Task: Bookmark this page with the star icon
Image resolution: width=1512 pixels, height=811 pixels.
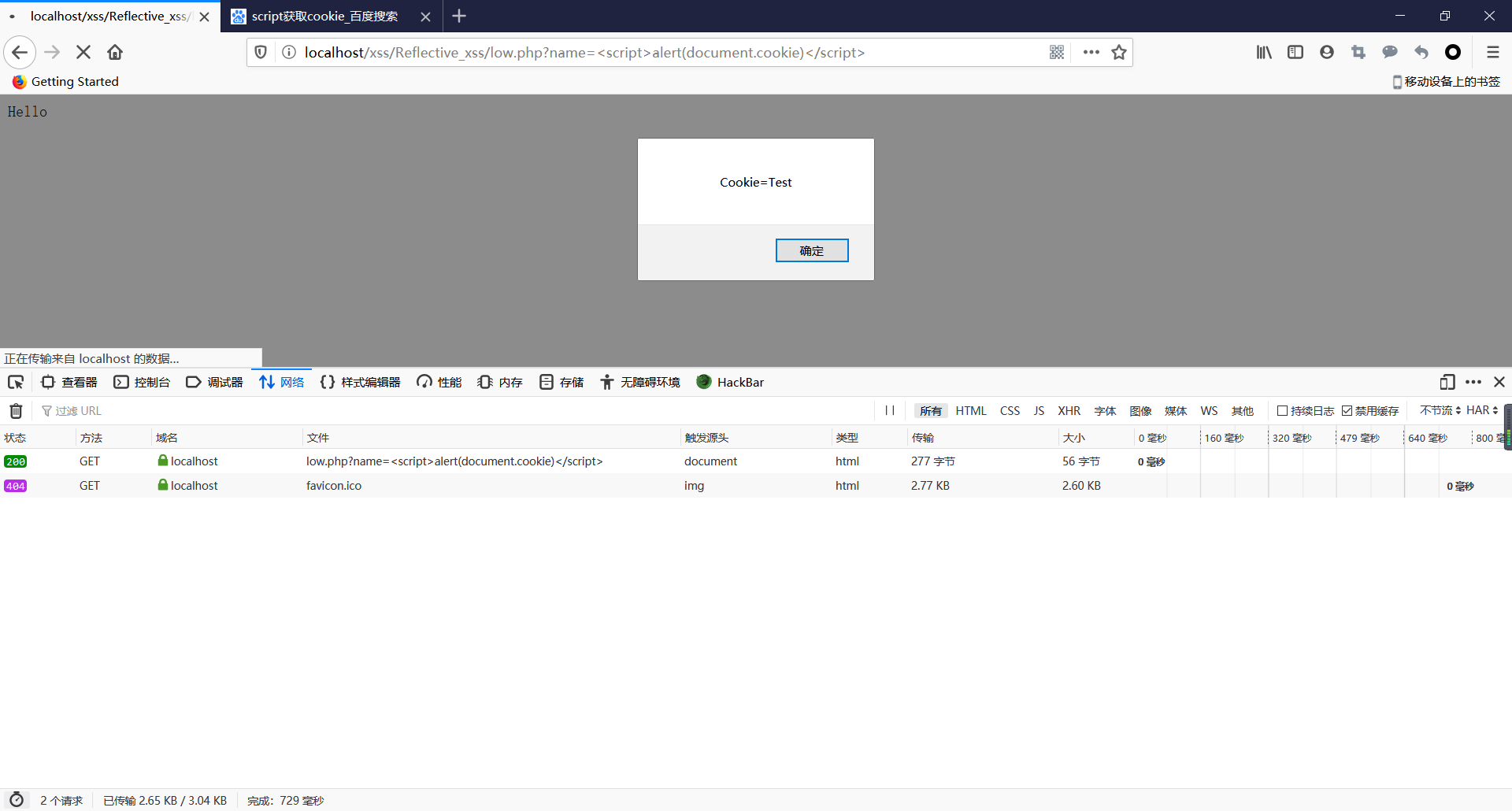Action: (x=1119, y=53)
